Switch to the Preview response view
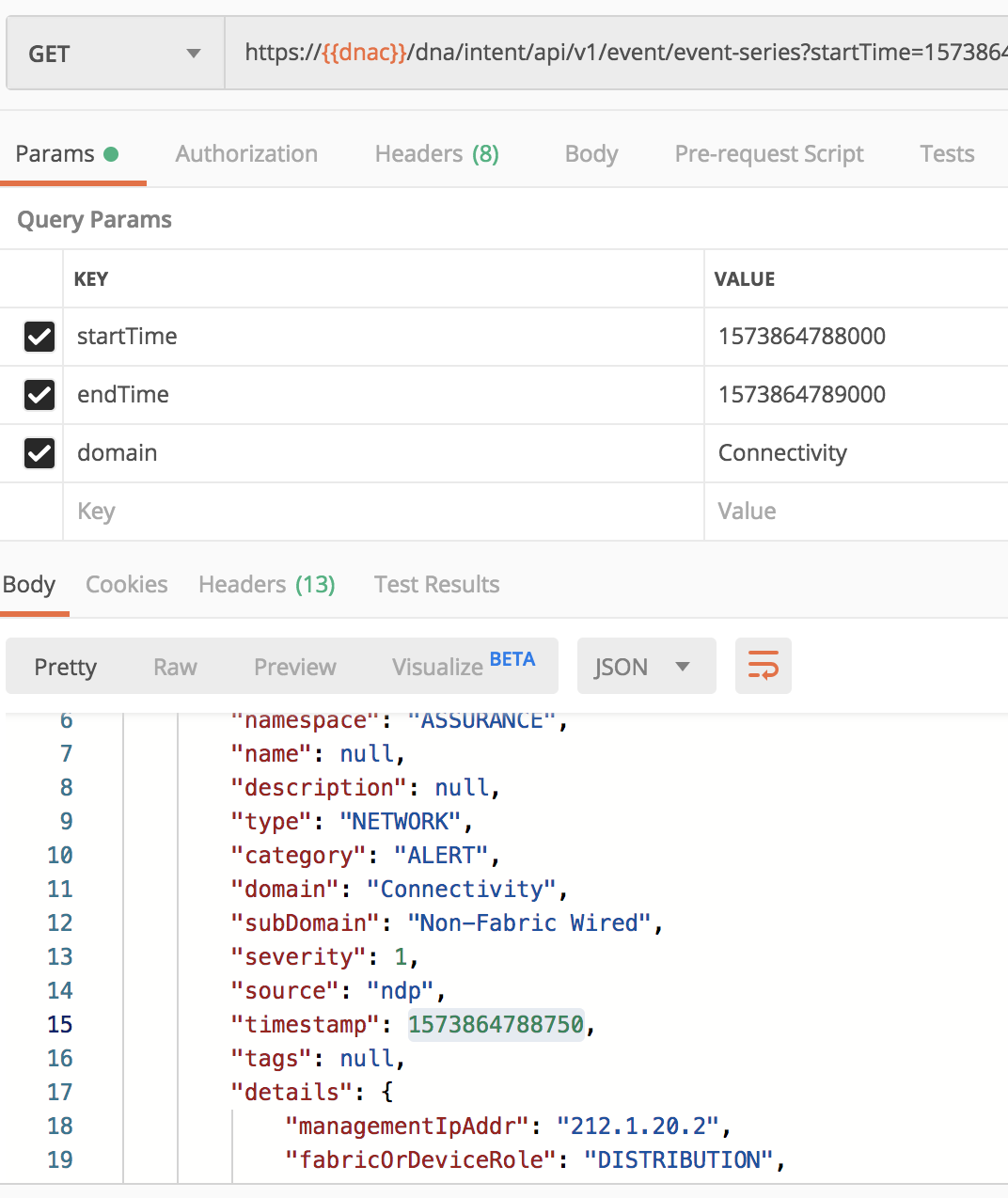This screenshot has width=1008, height=1198. (294, 666)
